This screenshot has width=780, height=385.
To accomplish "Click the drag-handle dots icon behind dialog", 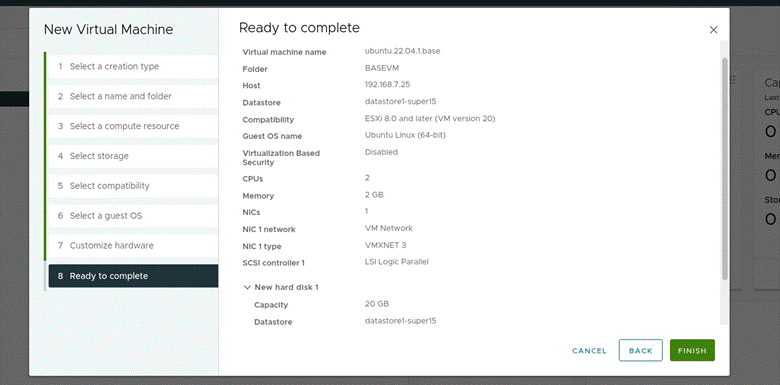I will coord(733,80).
